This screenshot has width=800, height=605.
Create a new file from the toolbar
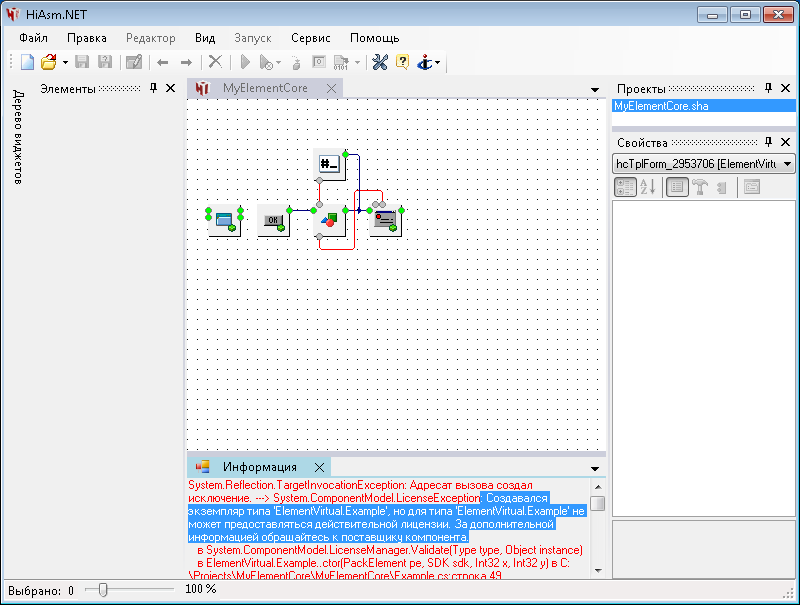pos(27,62)
